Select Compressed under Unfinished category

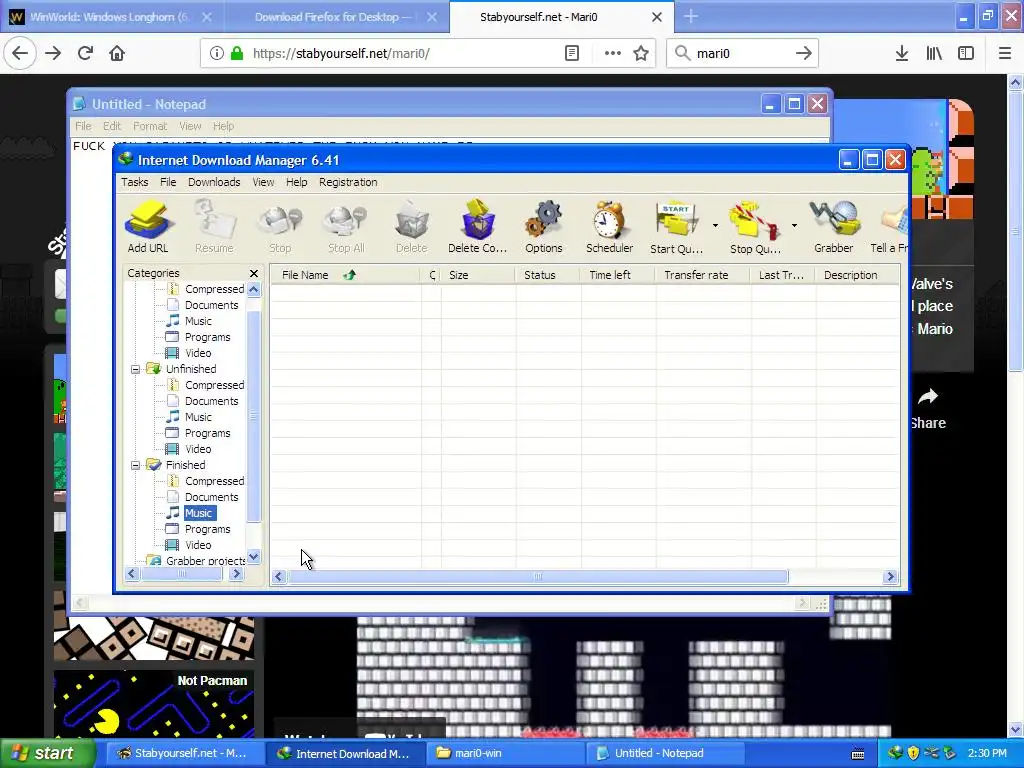(214, 385)
